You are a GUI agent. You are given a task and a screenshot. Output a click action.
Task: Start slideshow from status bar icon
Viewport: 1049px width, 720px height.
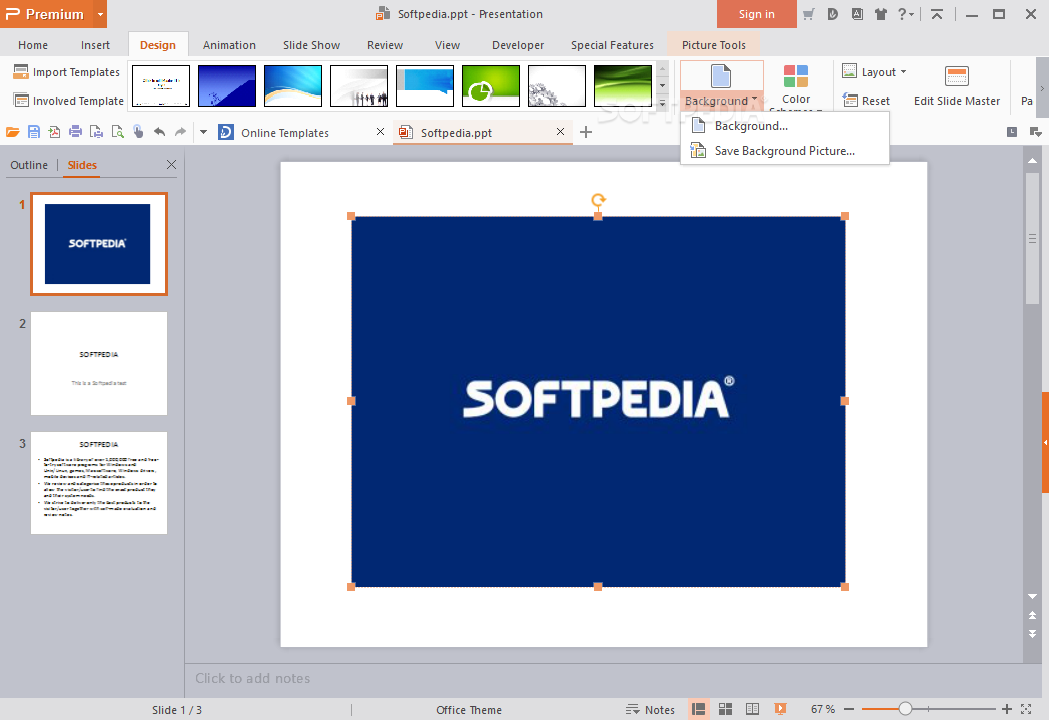(780, 709)
